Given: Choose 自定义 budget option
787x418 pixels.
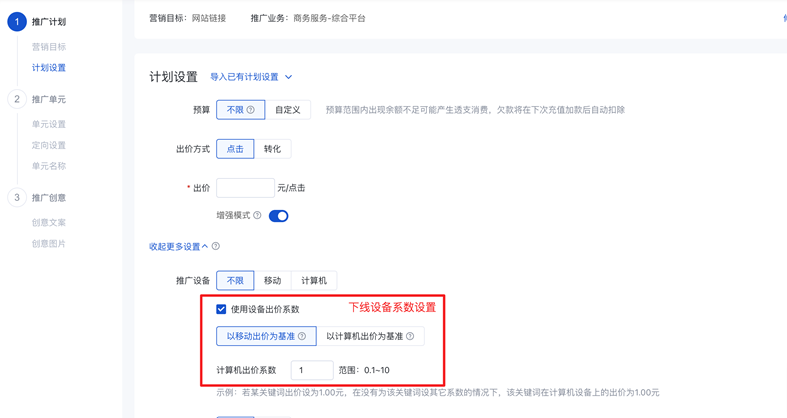Looking at the screenshot, I should pyautogui.click(x=287, y=110).
